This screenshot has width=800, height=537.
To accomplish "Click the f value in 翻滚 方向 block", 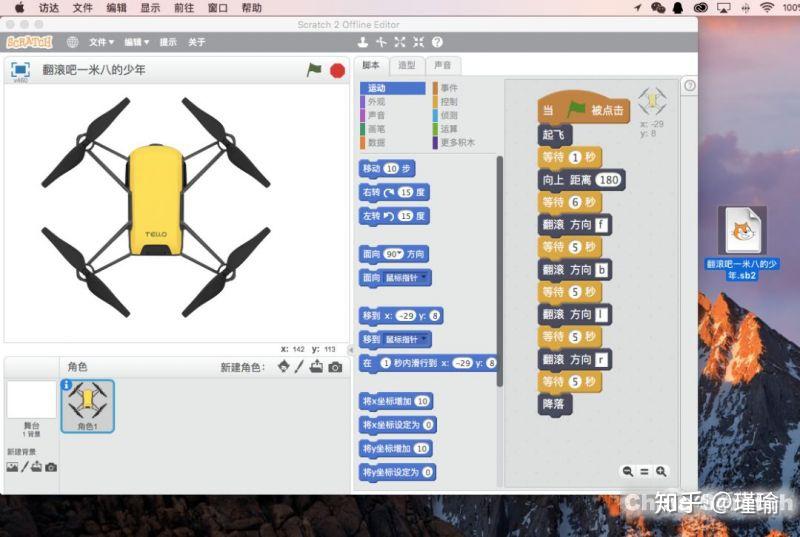I will tap(602, 225).
